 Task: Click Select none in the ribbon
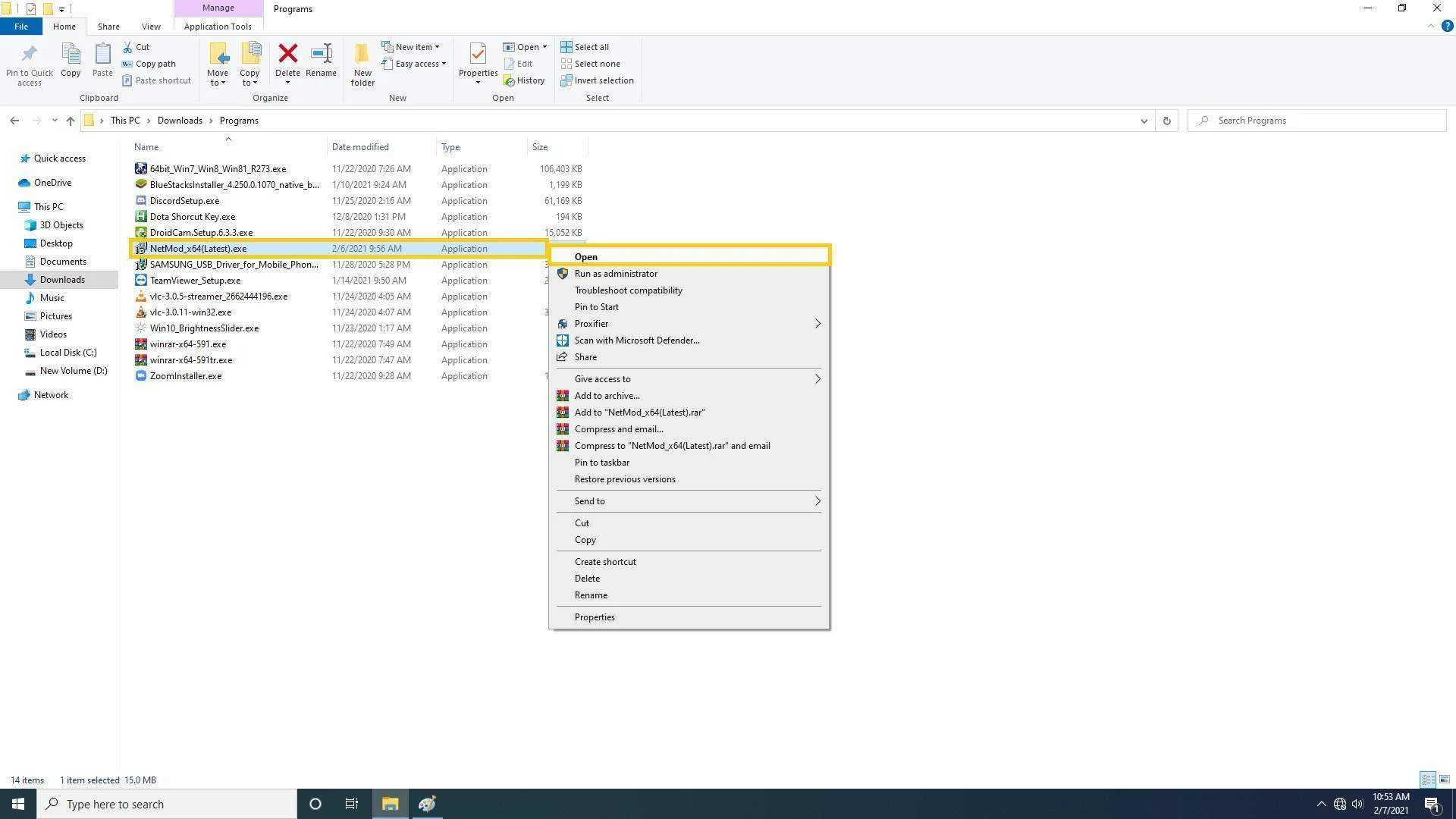pyautogui.click(x=590, y=64)
